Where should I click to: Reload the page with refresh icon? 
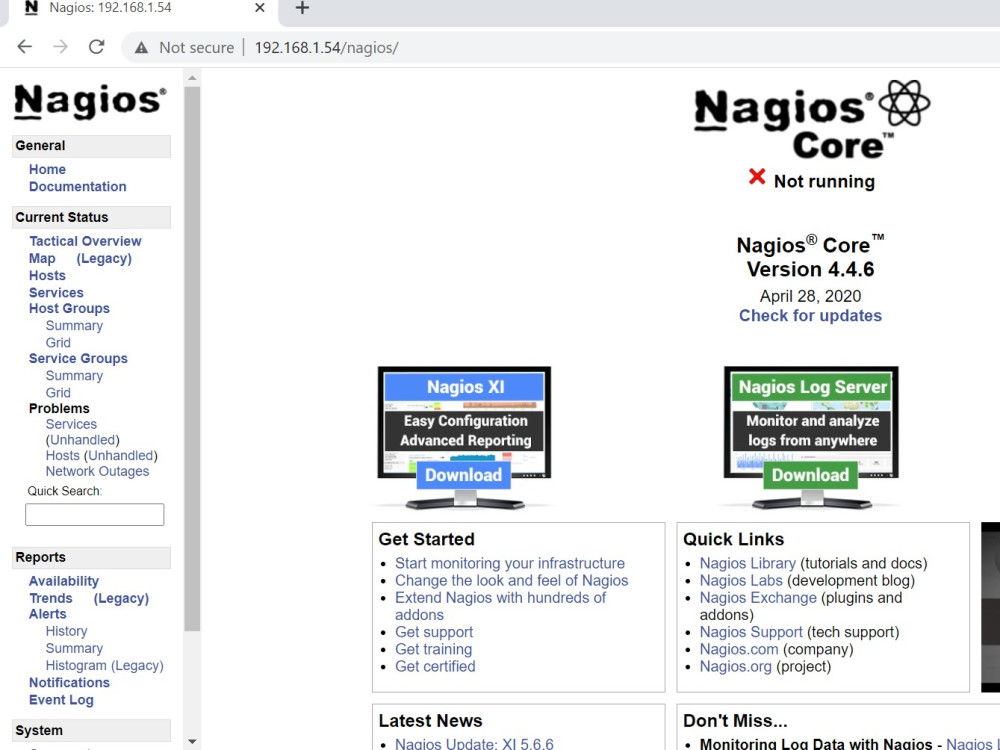pyautogui.click(x=96, y=47)
